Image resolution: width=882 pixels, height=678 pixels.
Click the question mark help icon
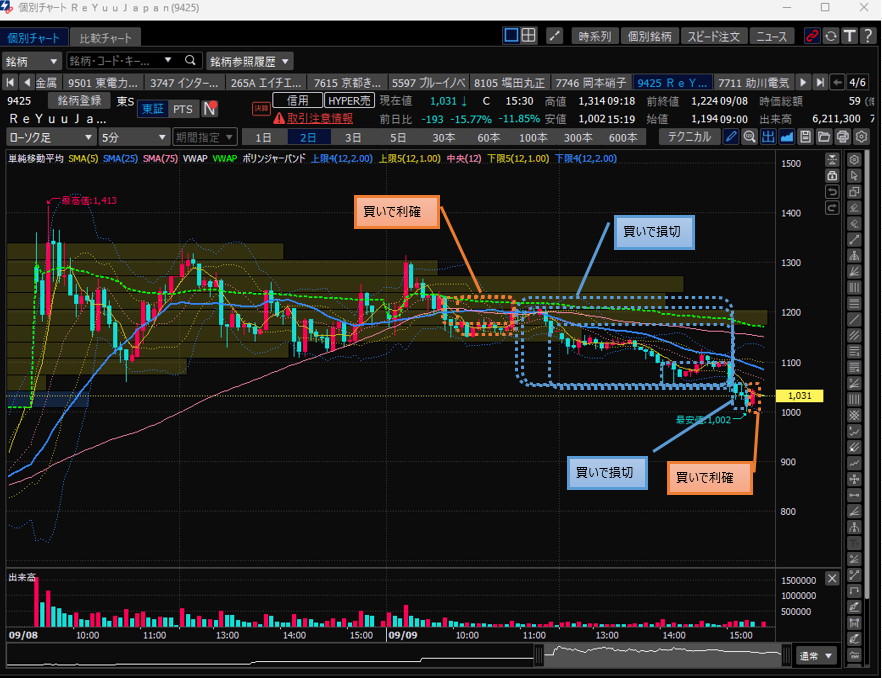[x=866, y=37]
